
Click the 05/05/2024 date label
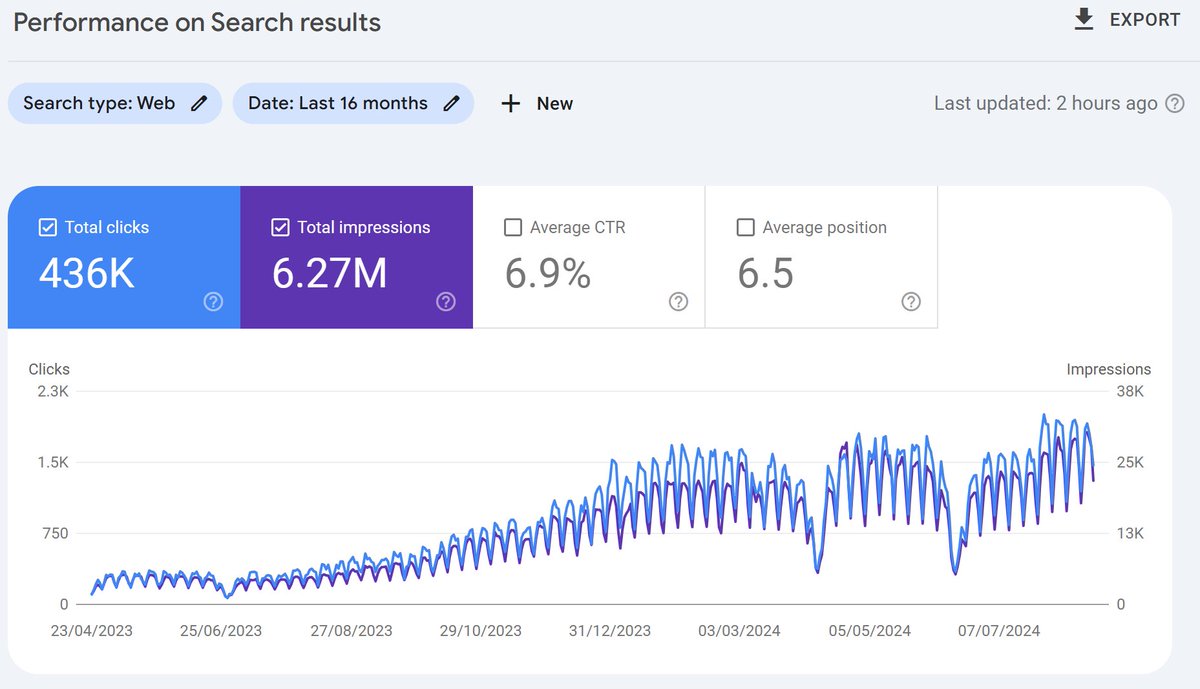point(870,631)
